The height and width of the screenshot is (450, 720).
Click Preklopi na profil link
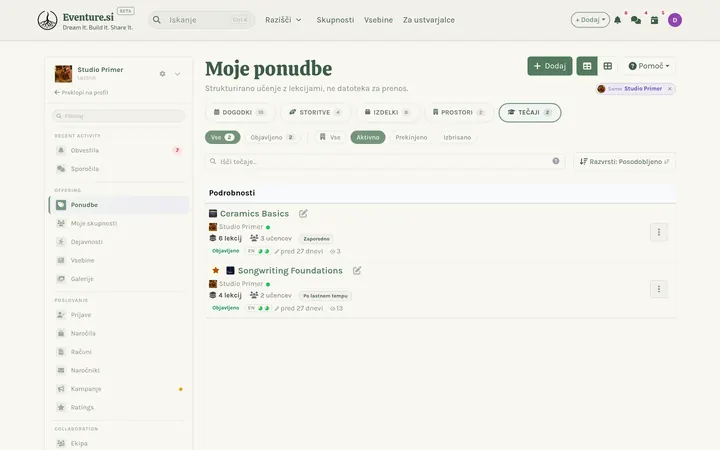tap(81, 92)
